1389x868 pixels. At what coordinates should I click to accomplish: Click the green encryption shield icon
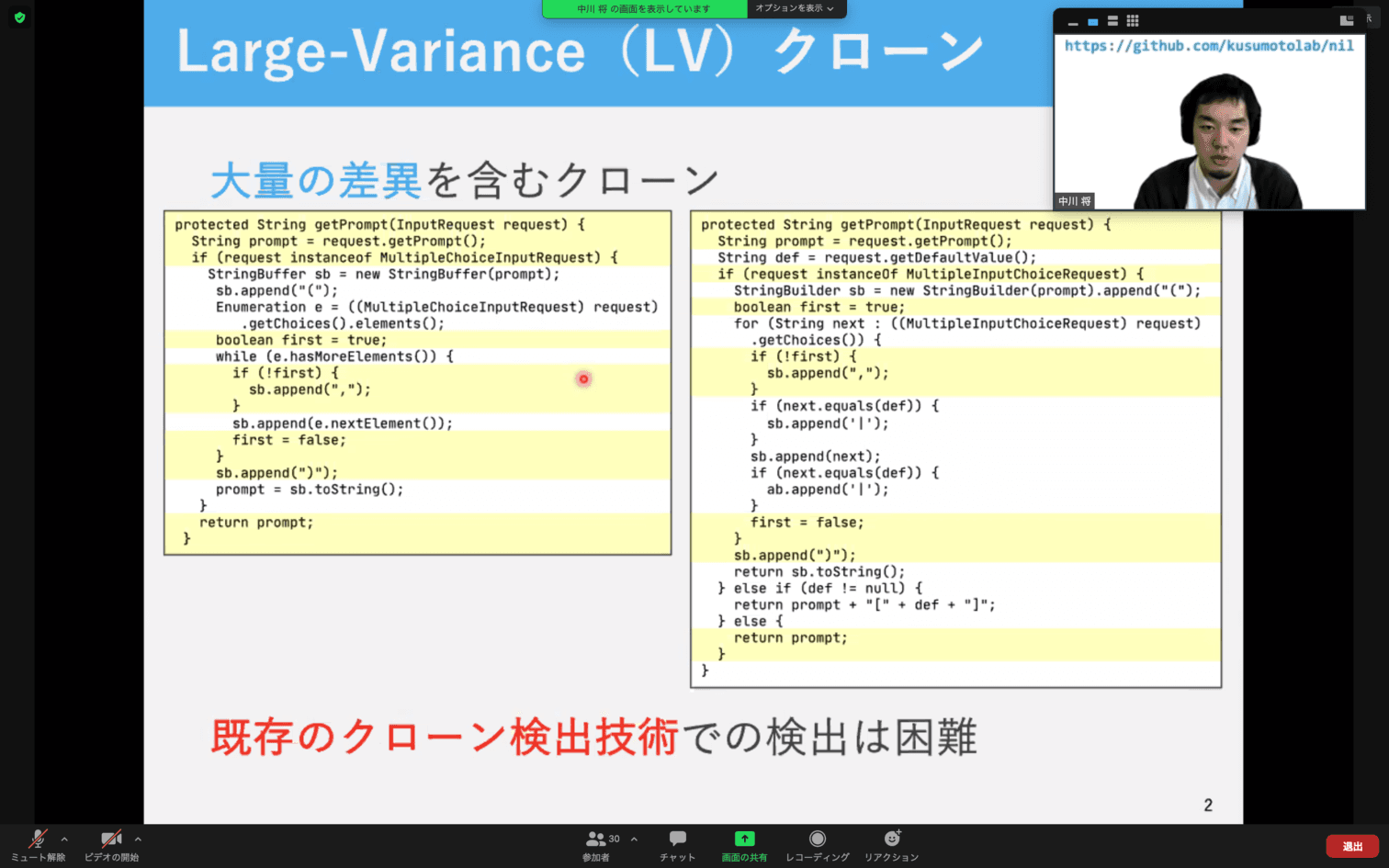point(19,17)
